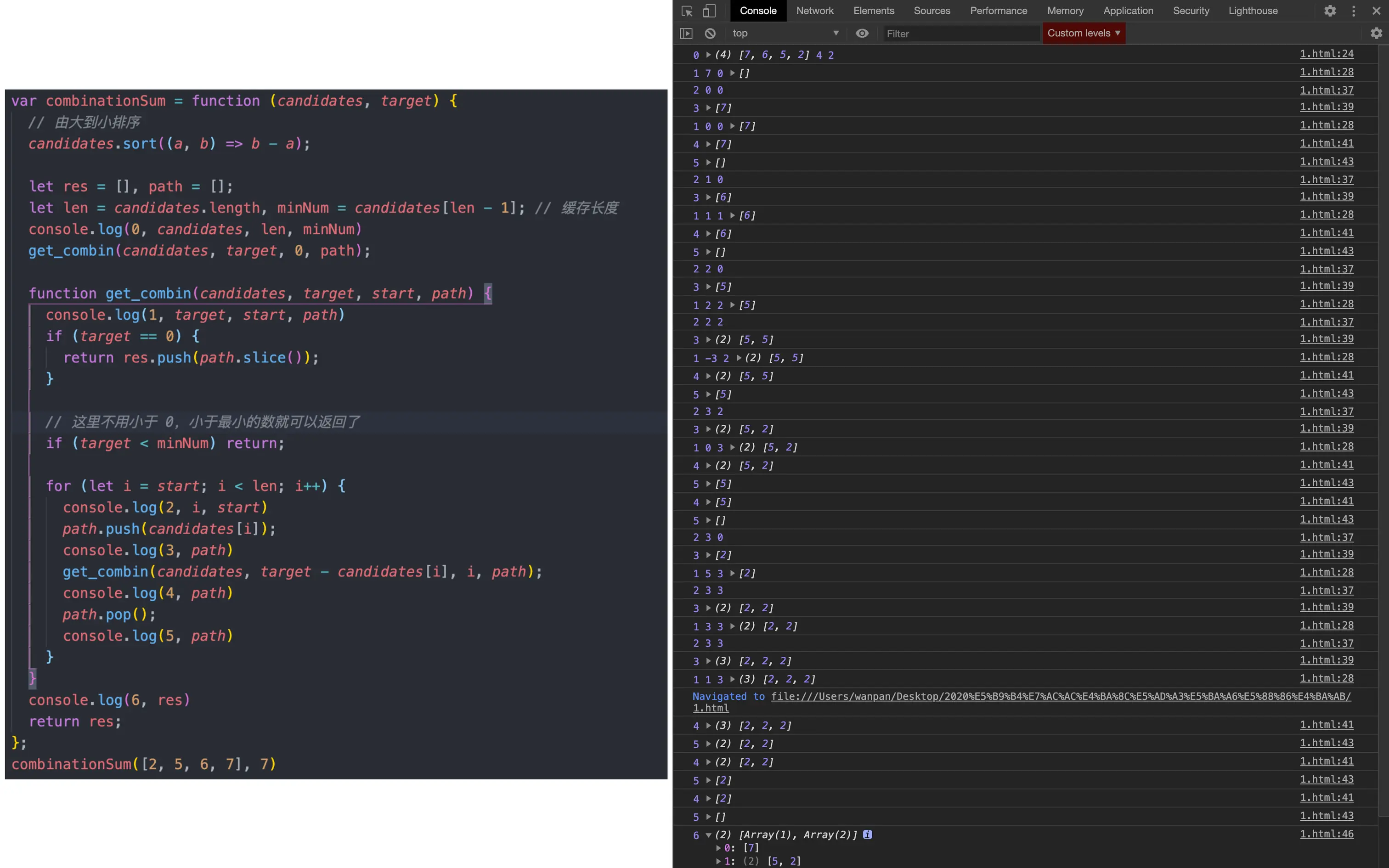Select the inspect element picker icon
The image size is (1389, 868).
(687, 11)
